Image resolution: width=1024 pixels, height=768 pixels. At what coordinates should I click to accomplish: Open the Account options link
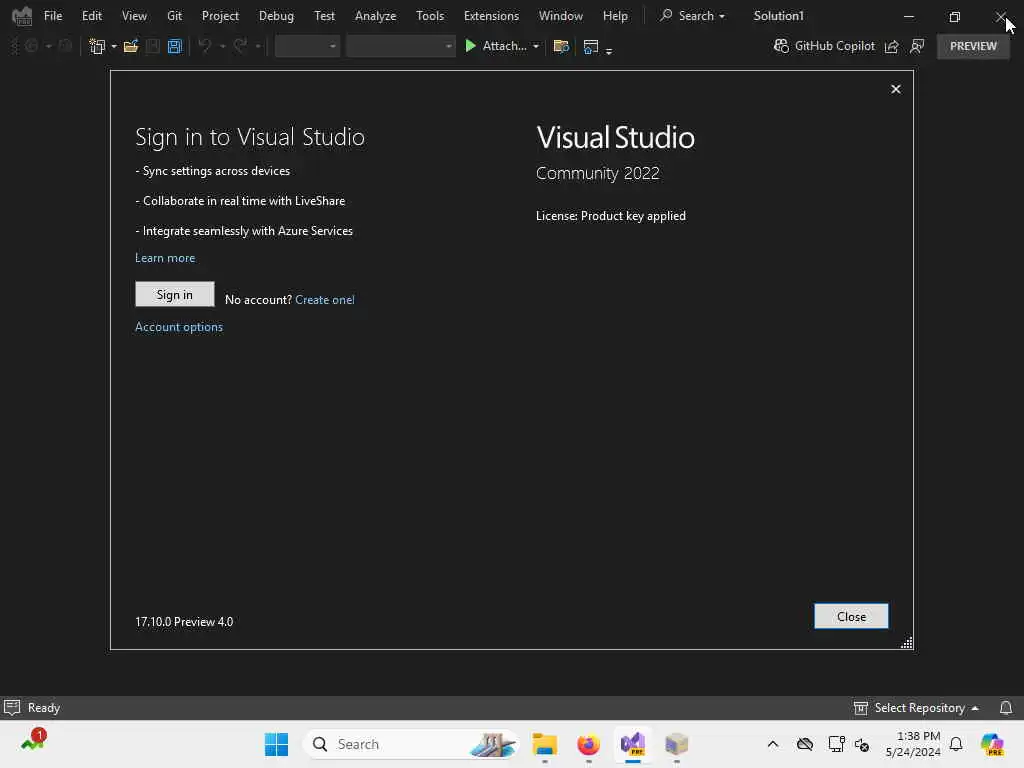pos(179,327)
